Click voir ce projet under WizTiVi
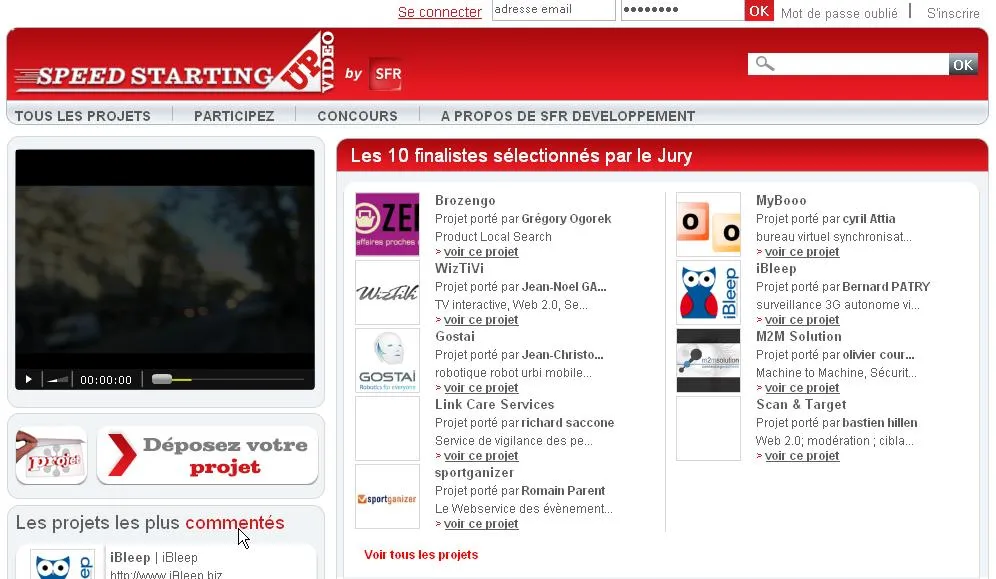 coord(481,320)
